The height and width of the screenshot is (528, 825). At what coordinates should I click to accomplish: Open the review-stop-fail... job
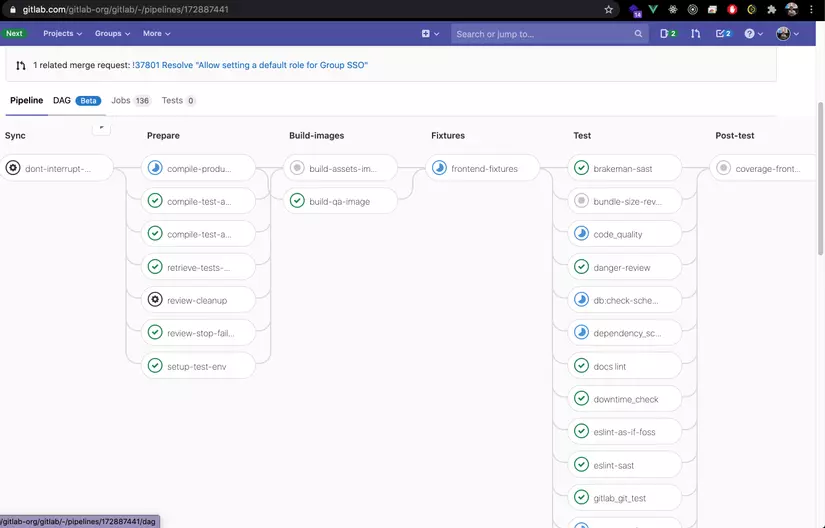tap(198, 332)
